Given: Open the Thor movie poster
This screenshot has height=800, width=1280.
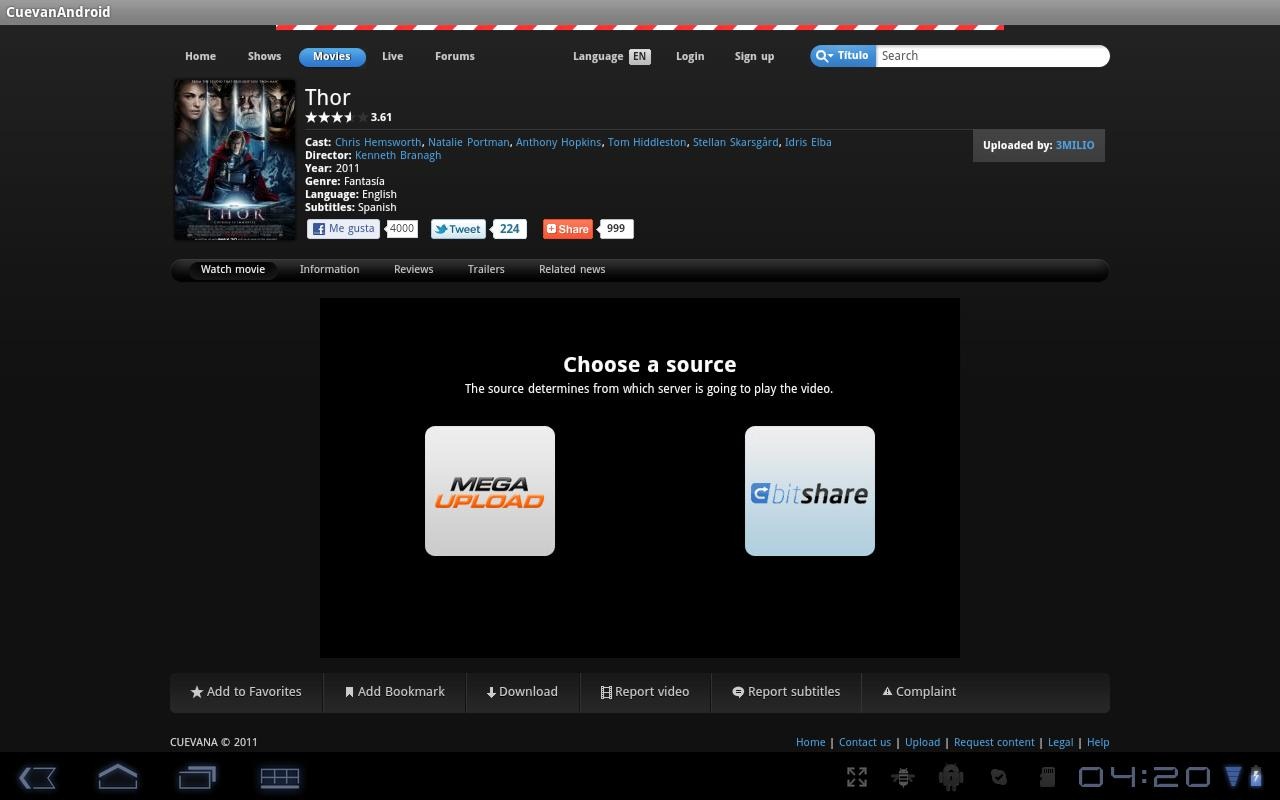Looking at the screenshot, I should 235,160.
